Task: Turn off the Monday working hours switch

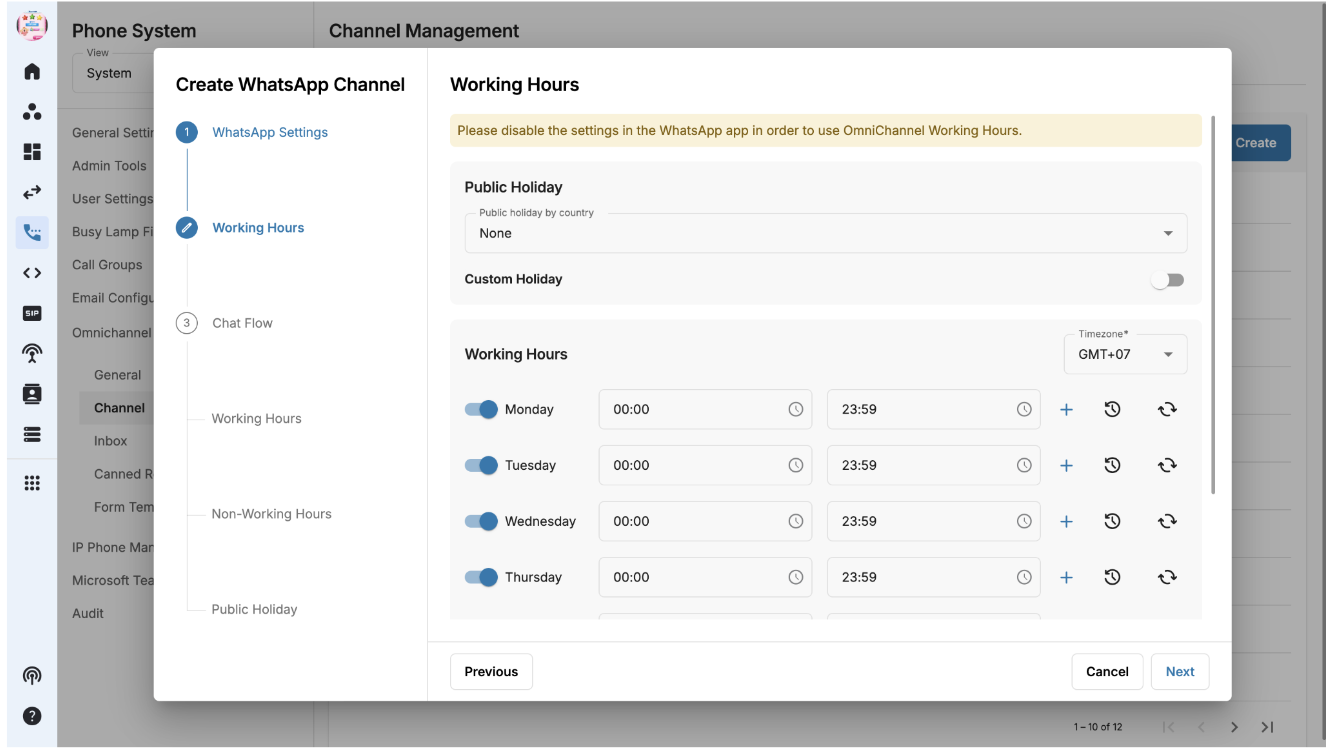Action: [x=481, y=409]
